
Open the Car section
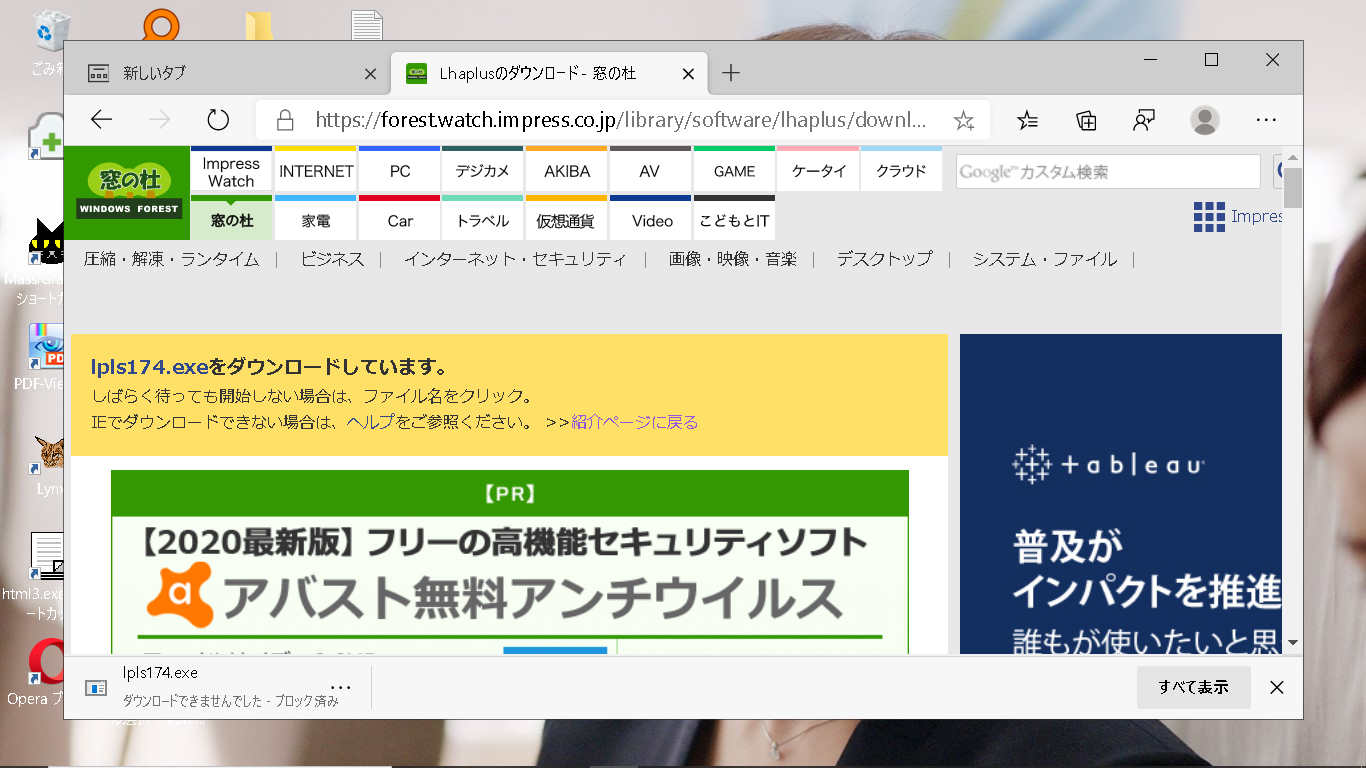pos(400,218)
